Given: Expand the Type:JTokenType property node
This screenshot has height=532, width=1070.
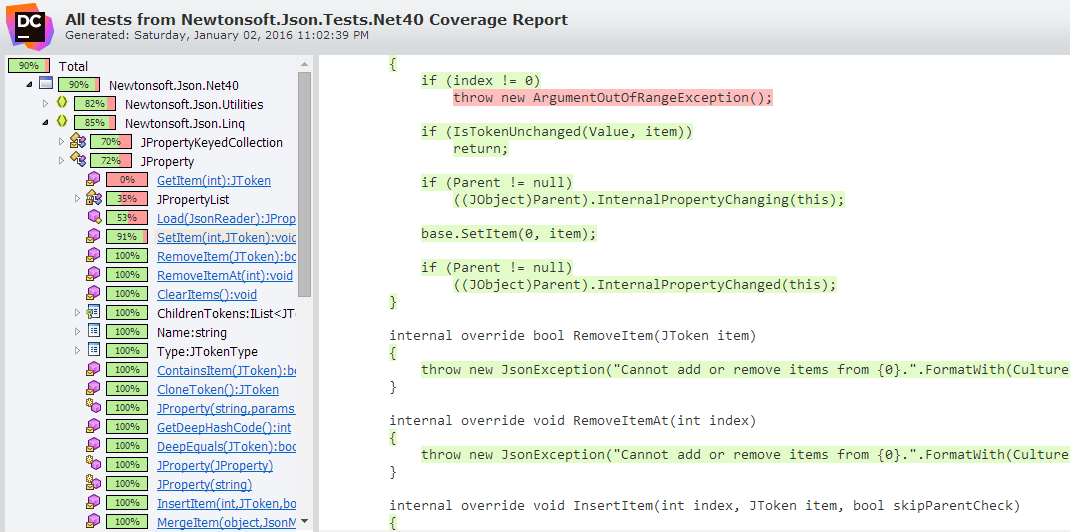Looking at the screenshot, I should 77,351.
